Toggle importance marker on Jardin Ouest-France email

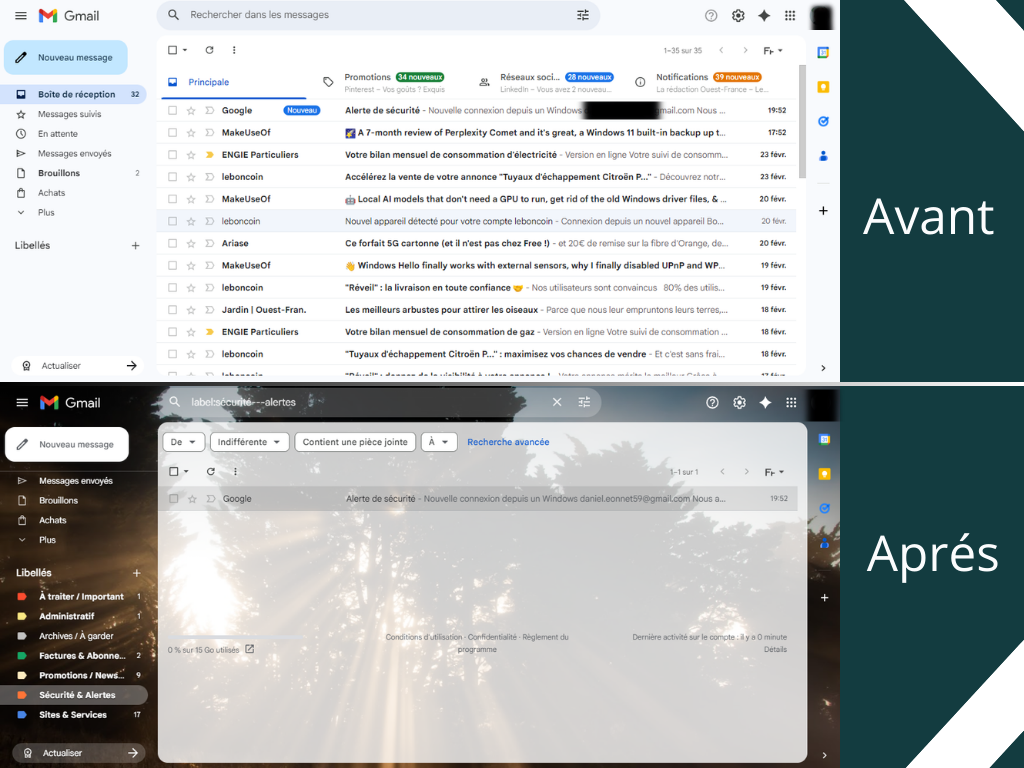pos(210,310)
